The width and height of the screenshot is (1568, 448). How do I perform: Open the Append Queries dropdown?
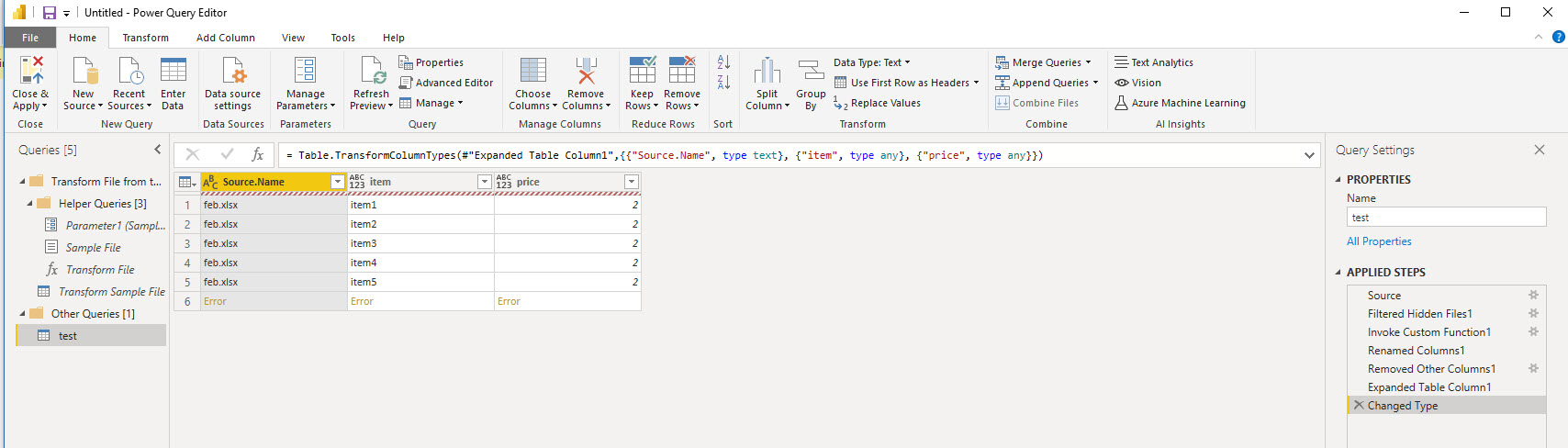[1047, 83]
